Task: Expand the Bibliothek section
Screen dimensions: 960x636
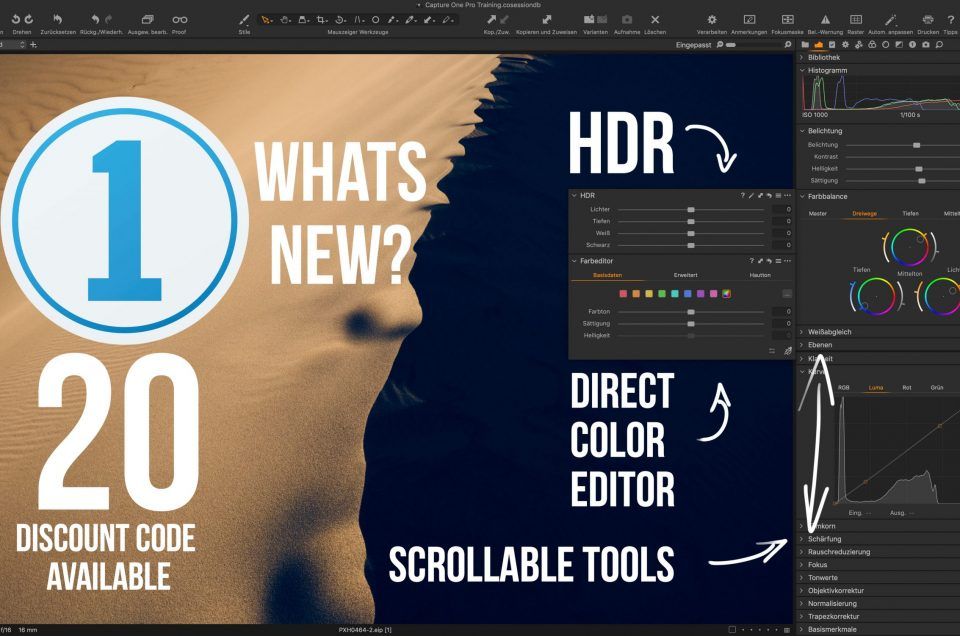Action: pyautogui.click(x=801, y=57)
